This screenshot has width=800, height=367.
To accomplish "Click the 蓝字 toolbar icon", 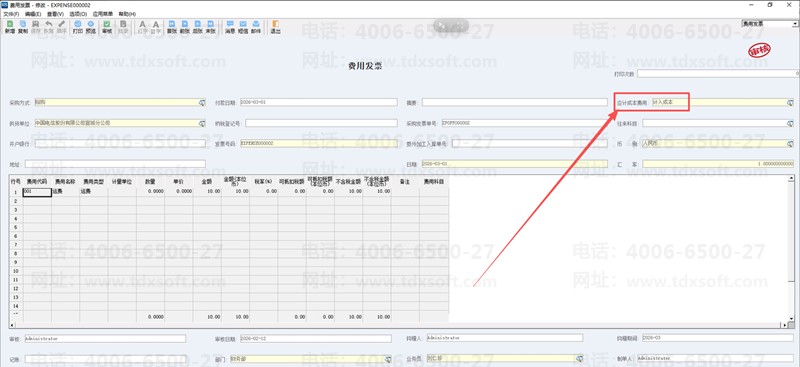I will point(156,27).
